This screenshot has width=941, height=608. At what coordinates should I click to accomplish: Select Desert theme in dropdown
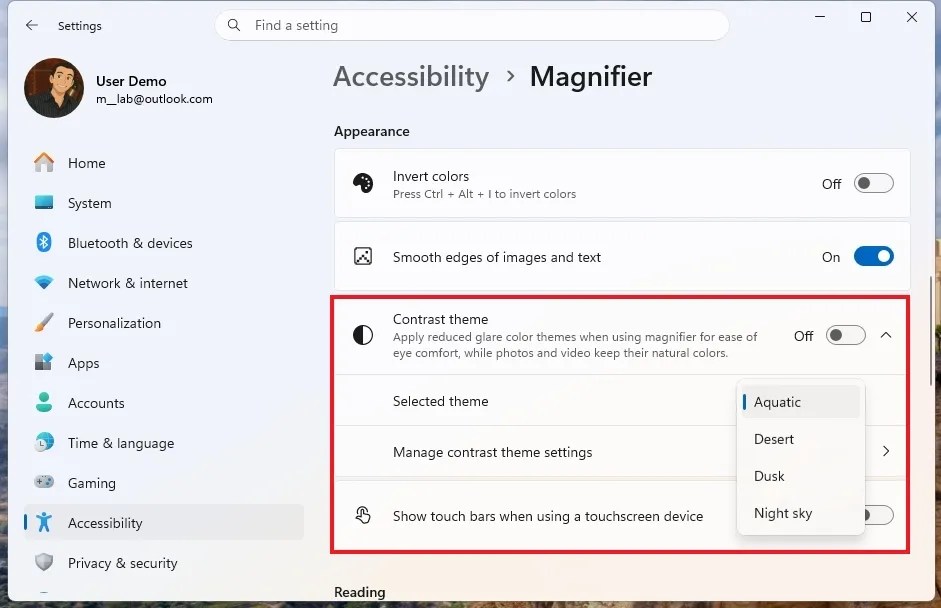801,439
